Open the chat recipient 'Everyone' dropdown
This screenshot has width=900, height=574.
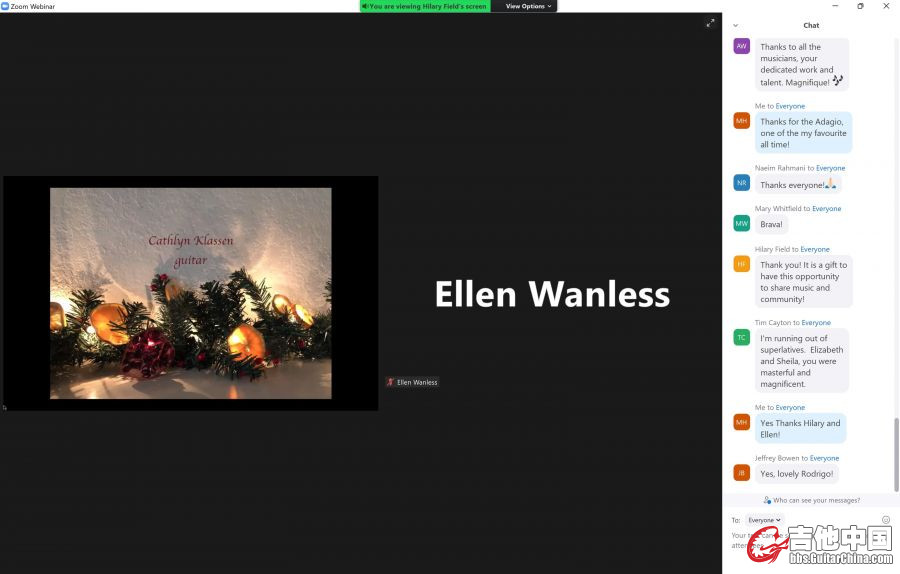765,520
